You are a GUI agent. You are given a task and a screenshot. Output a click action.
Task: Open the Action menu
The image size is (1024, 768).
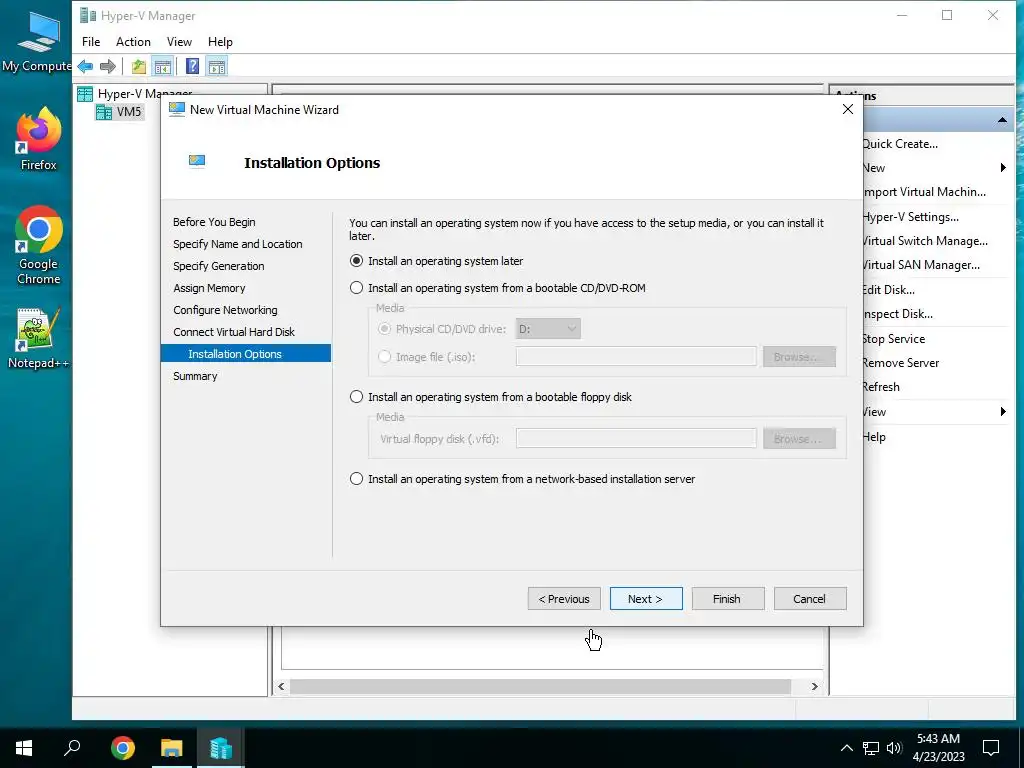(x=133, y=42)
